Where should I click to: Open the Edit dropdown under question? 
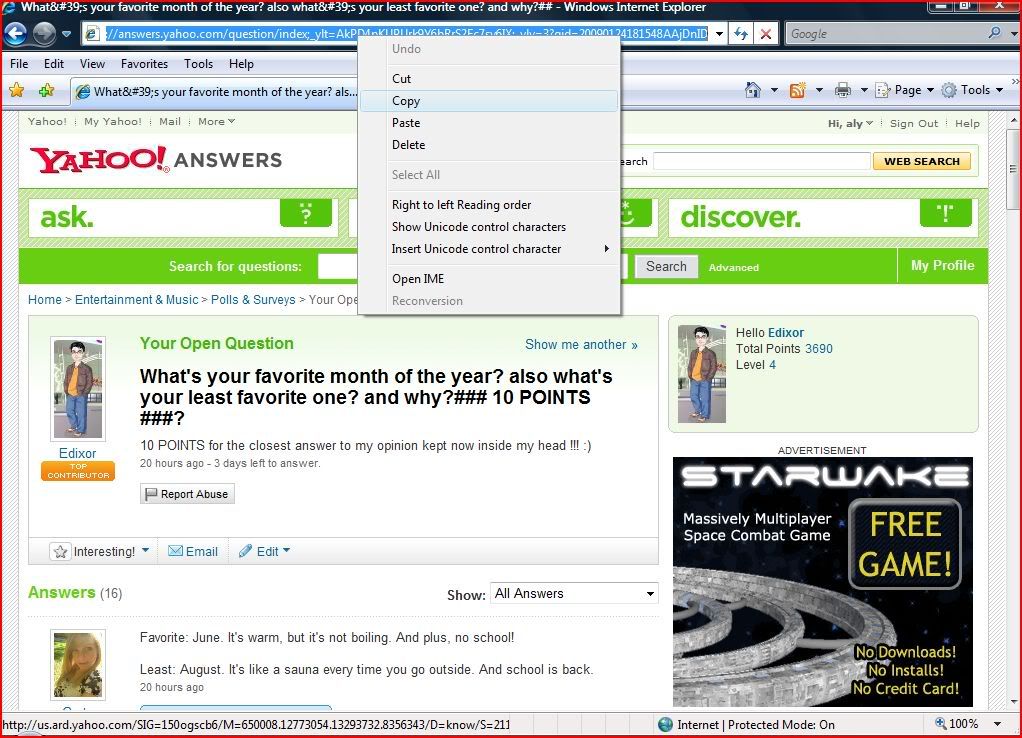264,552
